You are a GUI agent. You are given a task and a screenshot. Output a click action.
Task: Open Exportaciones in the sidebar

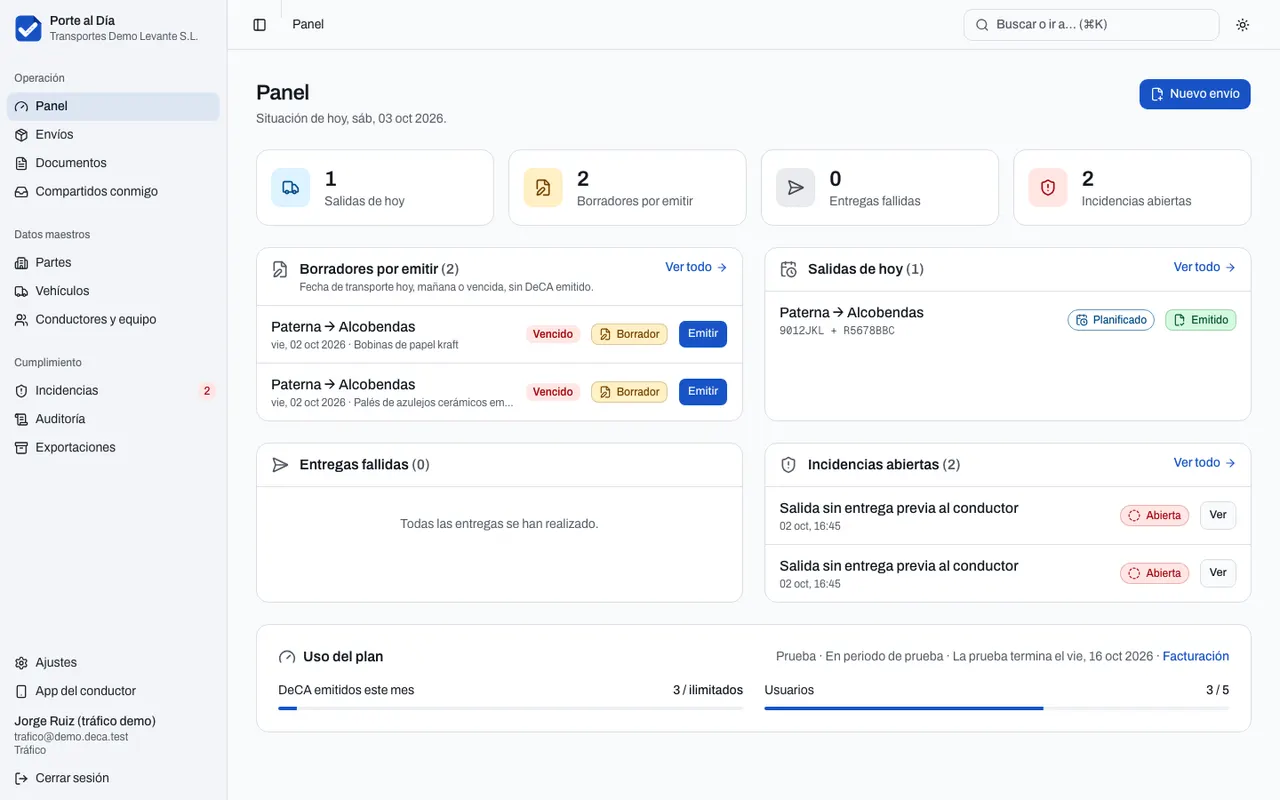point(113,448)
